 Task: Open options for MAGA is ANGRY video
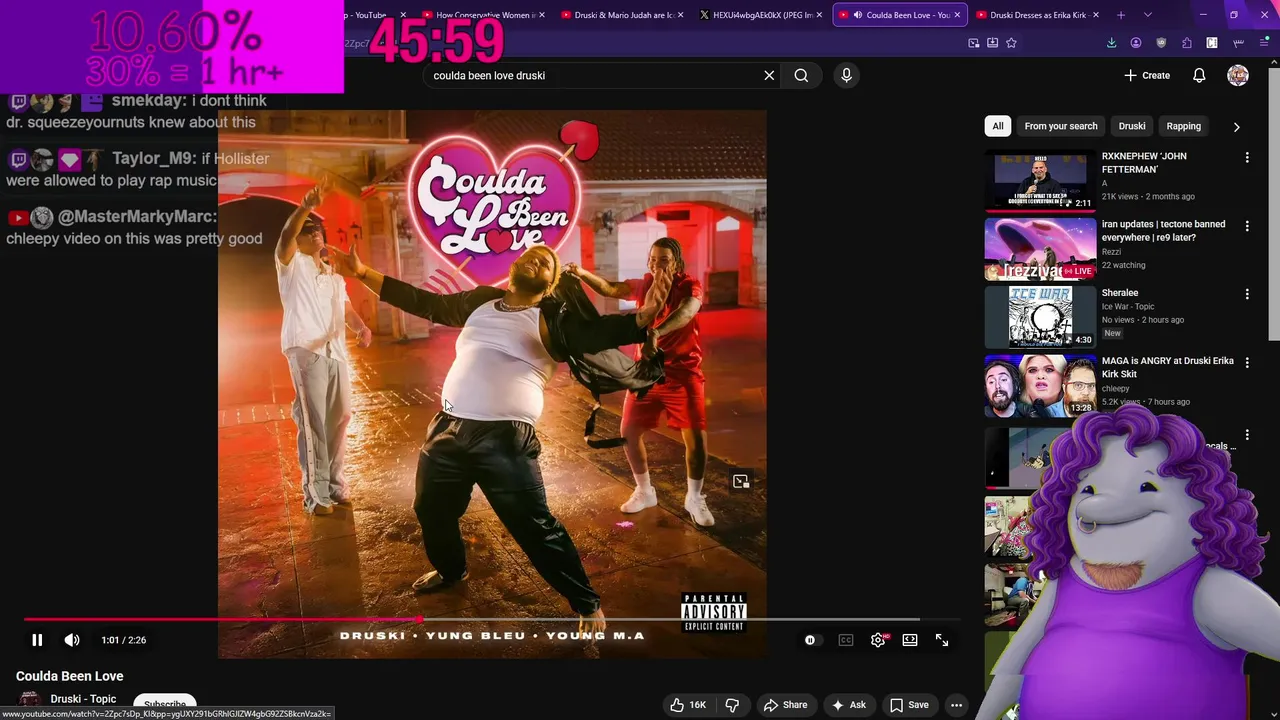[x=1247, y=362]
